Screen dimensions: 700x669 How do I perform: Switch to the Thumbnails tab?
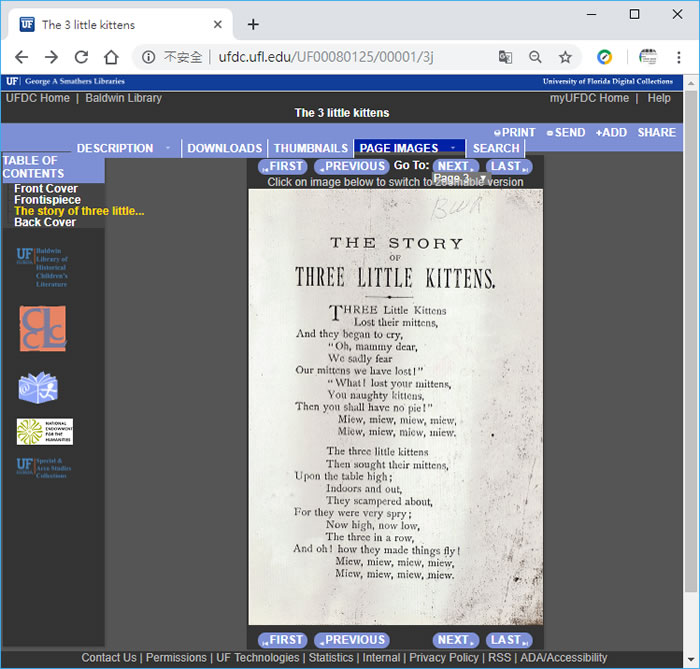[311, 148]
